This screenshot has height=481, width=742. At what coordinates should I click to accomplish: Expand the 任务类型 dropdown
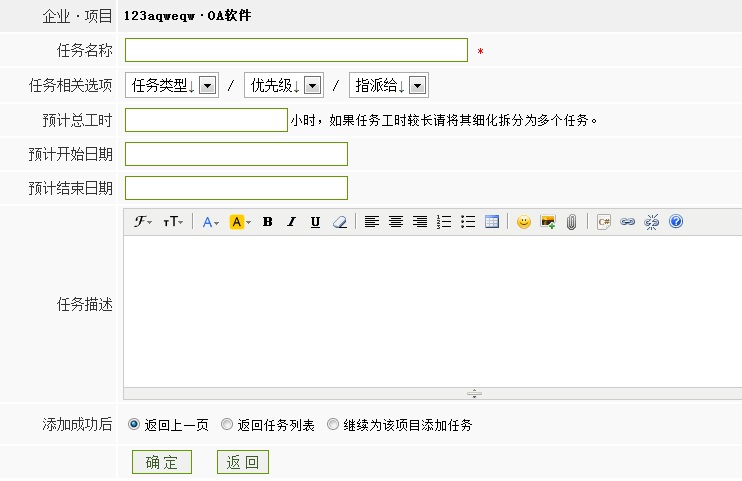coord(172,85)
